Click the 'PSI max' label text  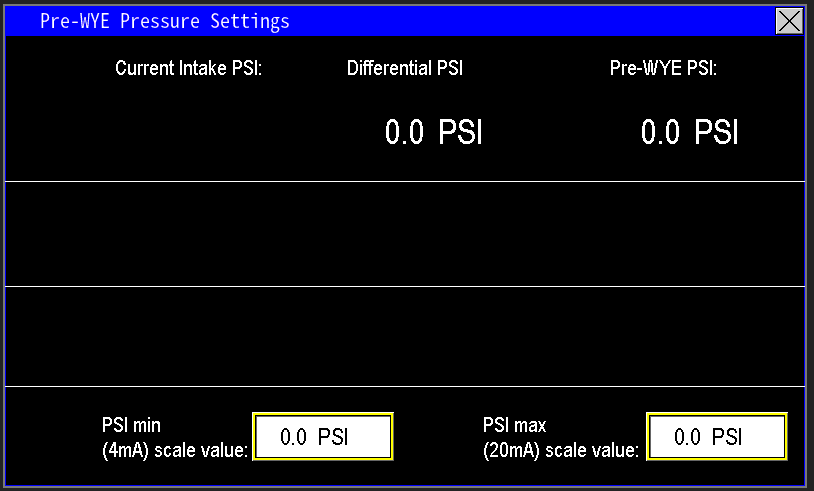[514, 426]
